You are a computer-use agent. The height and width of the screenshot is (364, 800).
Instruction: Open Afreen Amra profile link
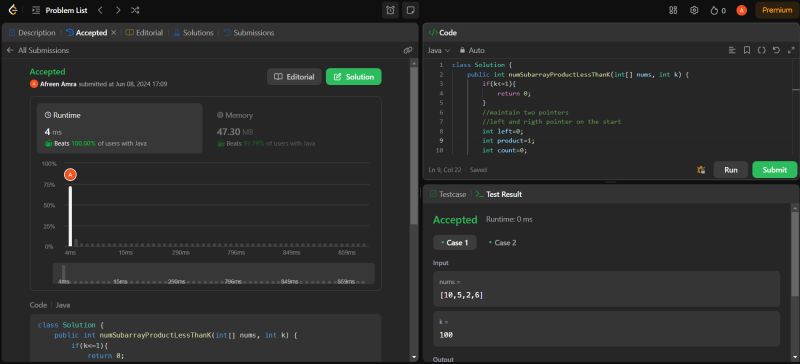point(58,84)
